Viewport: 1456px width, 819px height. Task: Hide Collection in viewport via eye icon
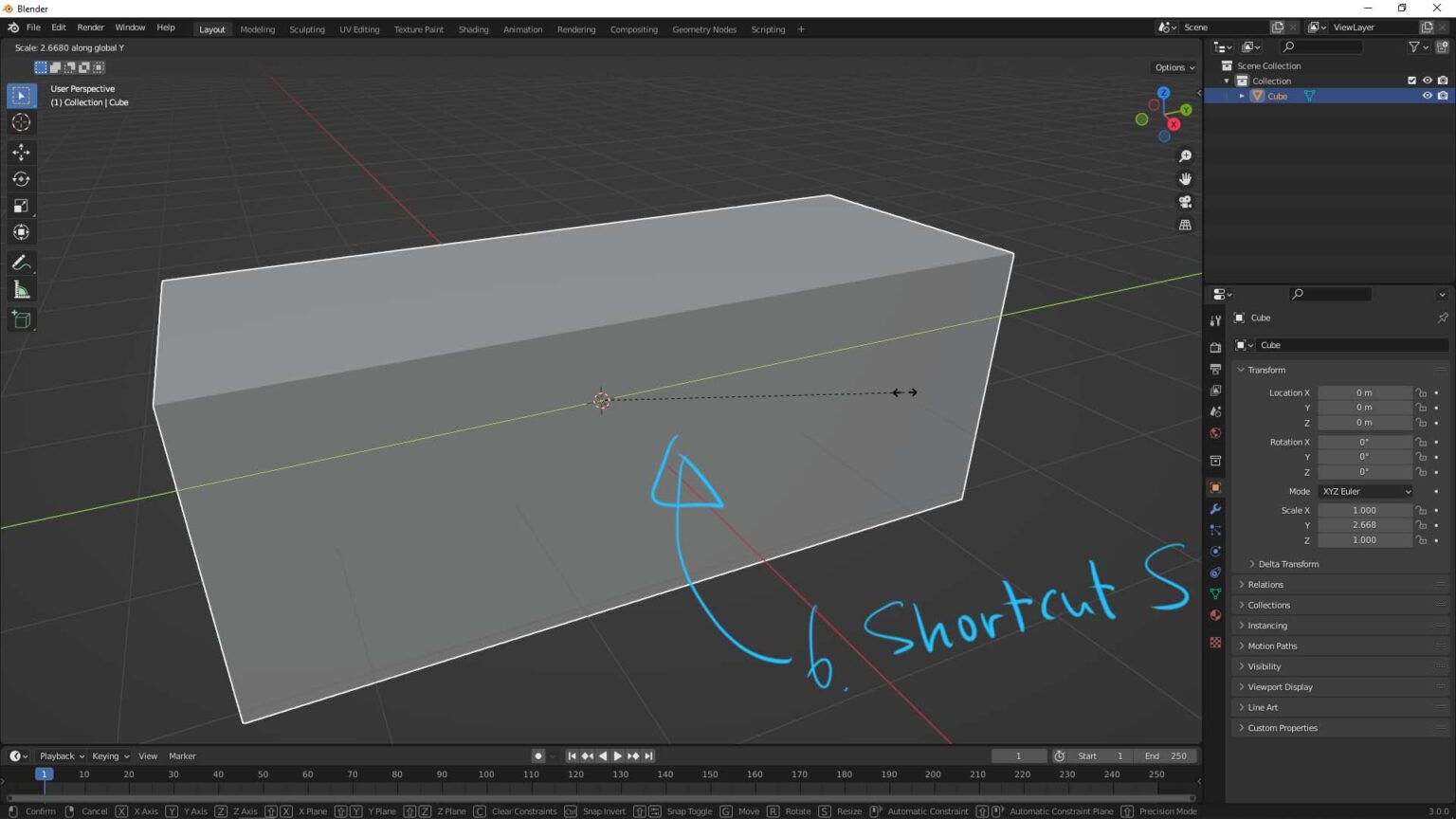click(1427, 81)
